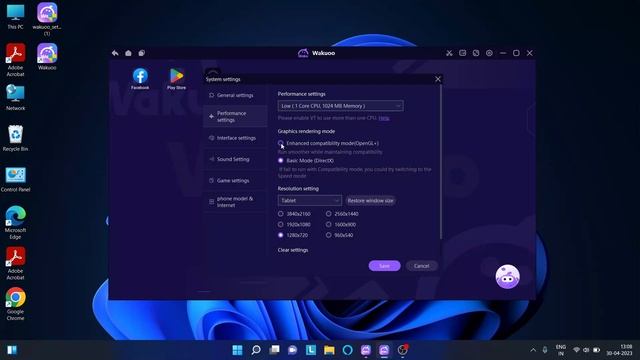Go to Game settings tab
This screenshot has width=640, height=360.
235,180
